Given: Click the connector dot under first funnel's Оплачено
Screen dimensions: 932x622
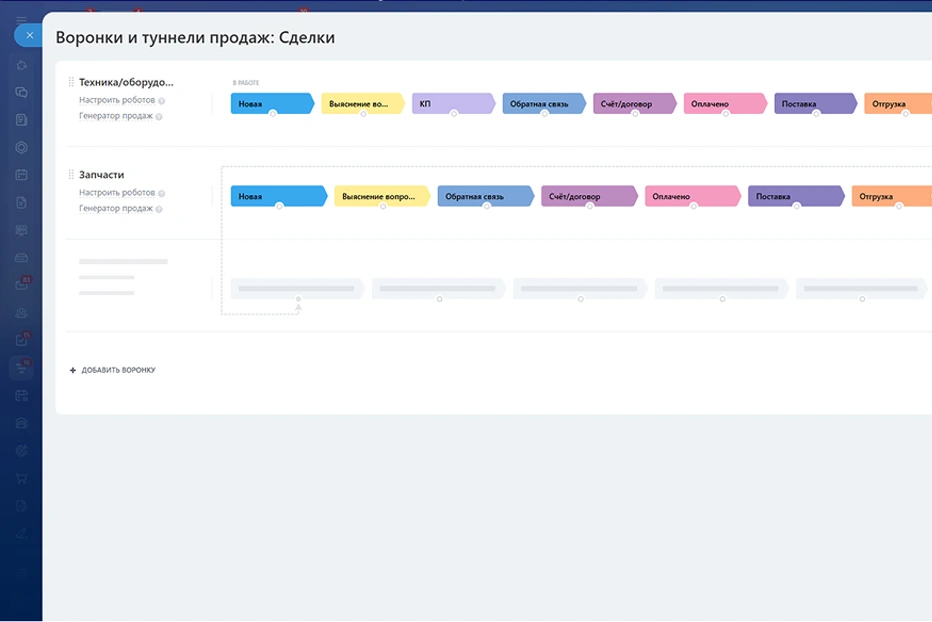Looking at the screenshot, I should coord(725,114).
